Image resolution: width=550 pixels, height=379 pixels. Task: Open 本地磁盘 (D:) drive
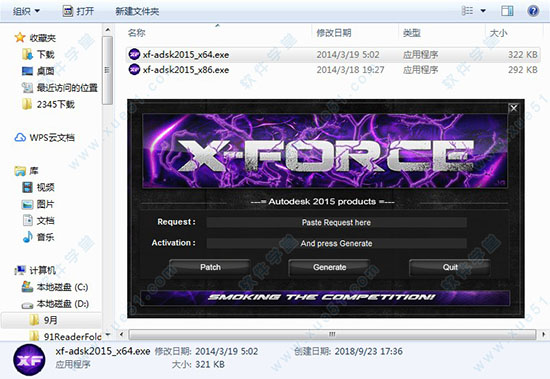click(x=55, y=304)
